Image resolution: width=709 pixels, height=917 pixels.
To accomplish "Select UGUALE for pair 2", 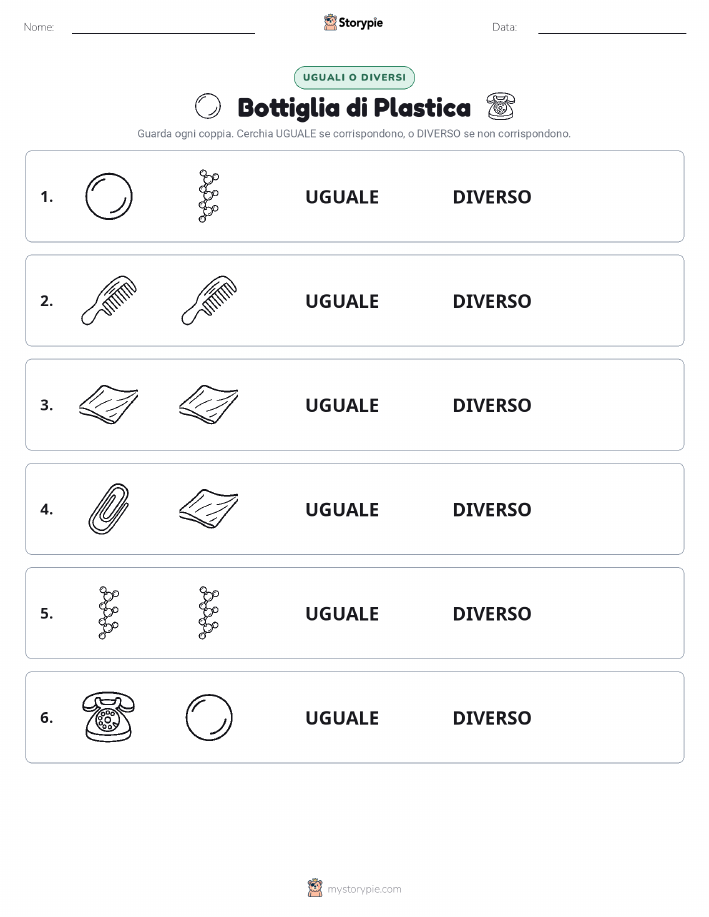I will 342,301.
